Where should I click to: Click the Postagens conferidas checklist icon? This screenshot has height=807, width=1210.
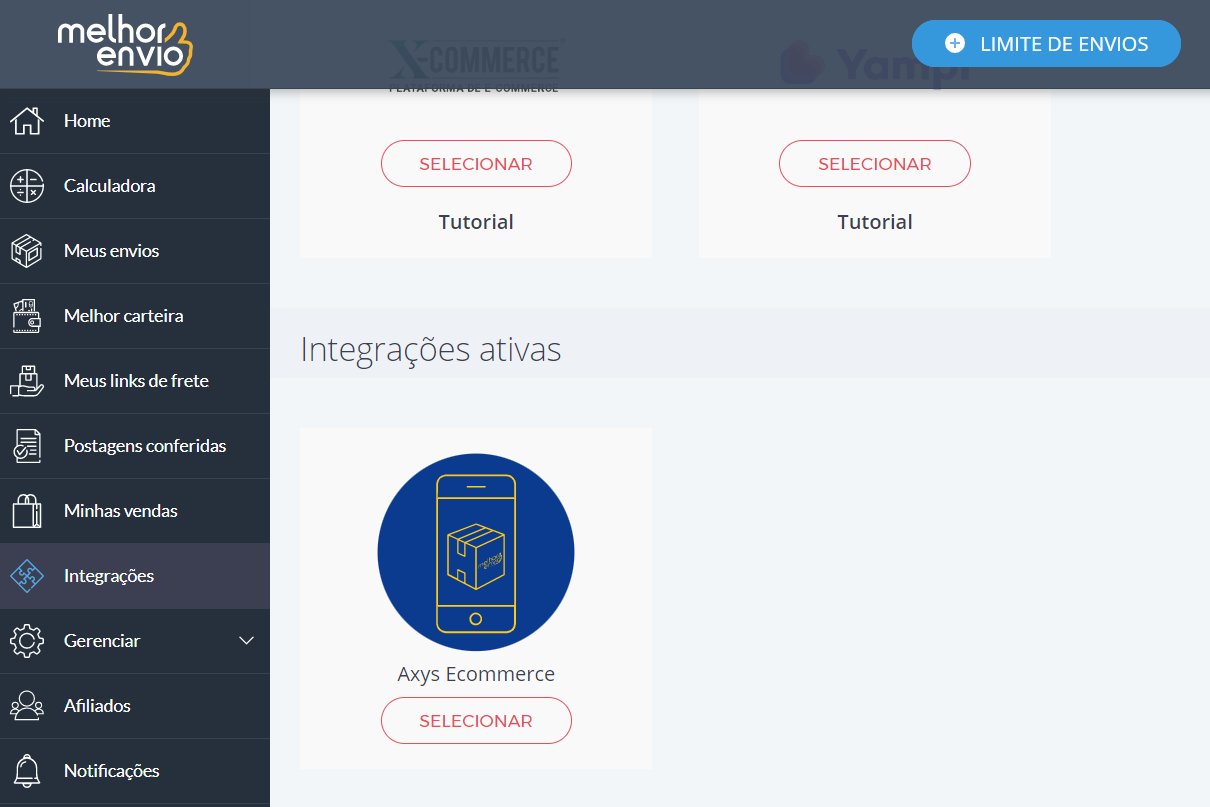[x=27, y=446]
